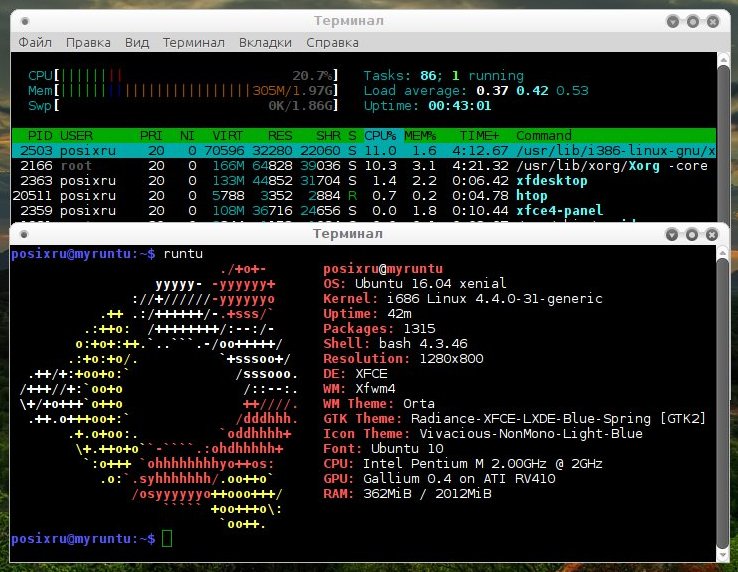Select the htop process row

[364, 196]
